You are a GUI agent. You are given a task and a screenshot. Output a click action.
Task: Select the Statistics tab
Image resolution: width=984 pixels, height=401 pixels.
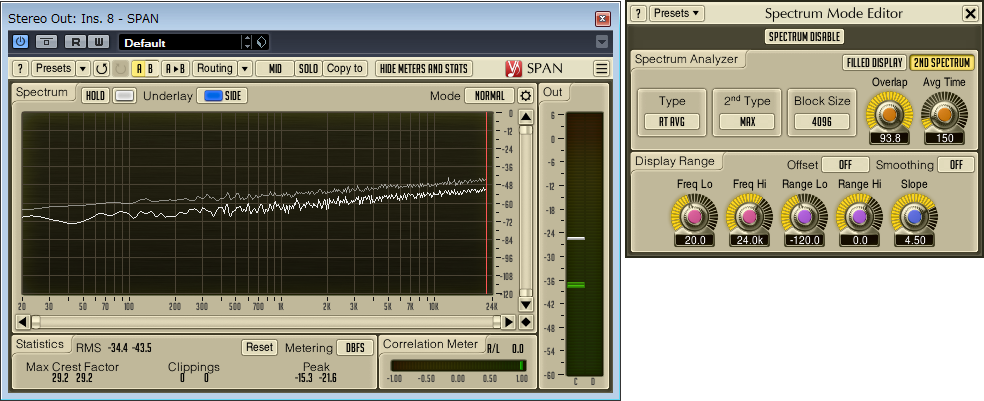[40, 344]
